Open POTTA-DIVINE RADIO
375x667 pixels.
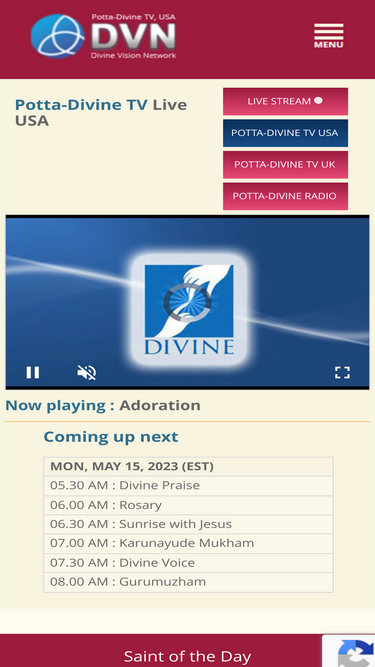pyautogui.click(x=285, y=196)
